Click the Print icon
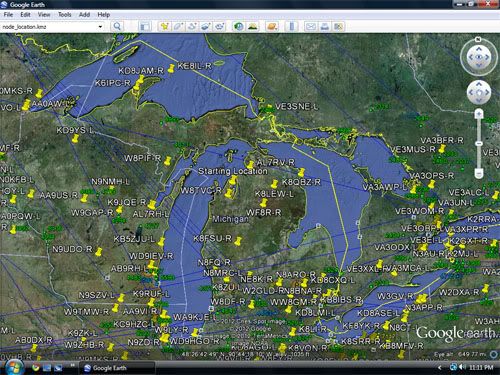This screenshot has height=375, width=500. [325, 26]
